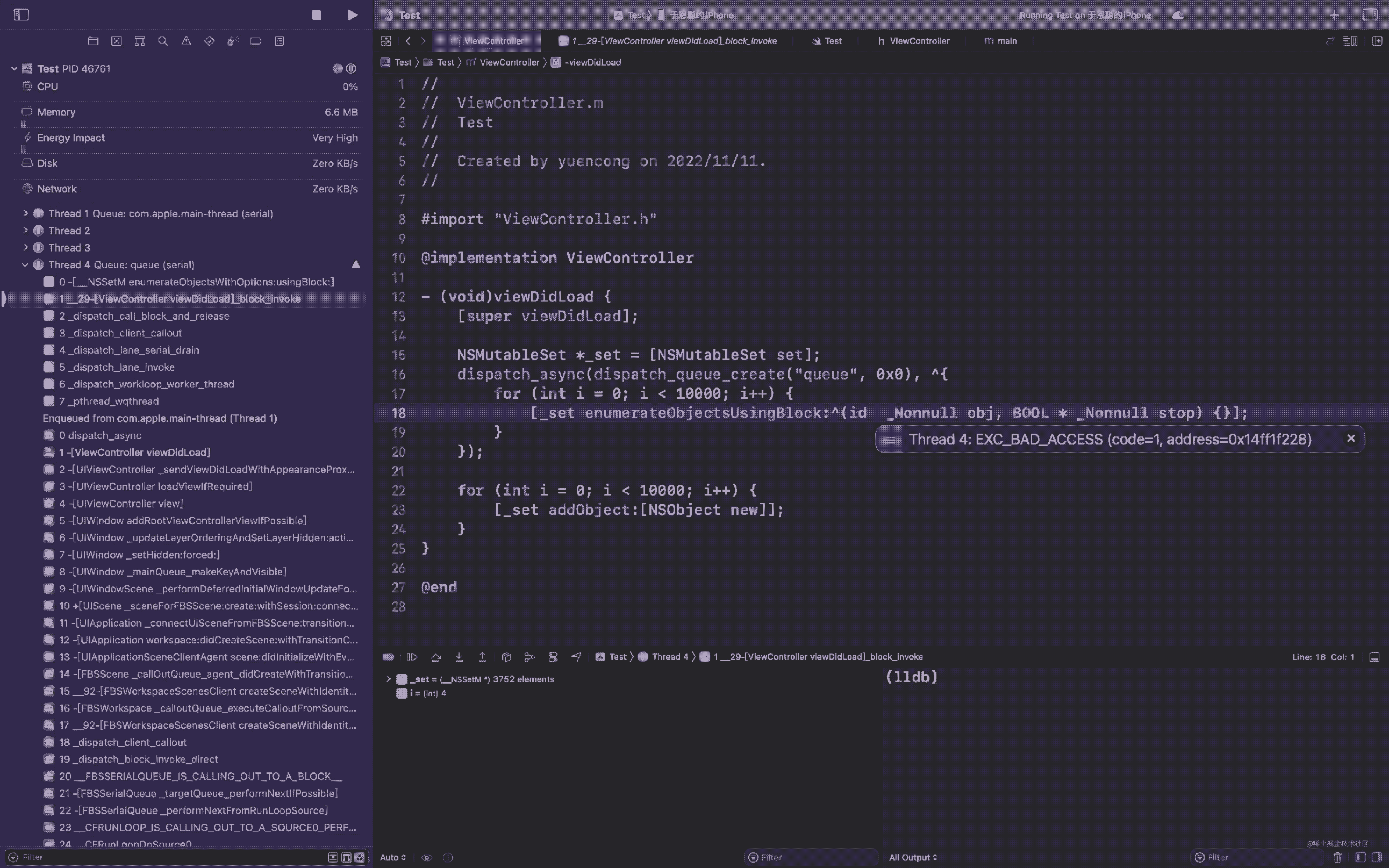
Task: Expand Thread 3
Action: click(x=25, y=247)
